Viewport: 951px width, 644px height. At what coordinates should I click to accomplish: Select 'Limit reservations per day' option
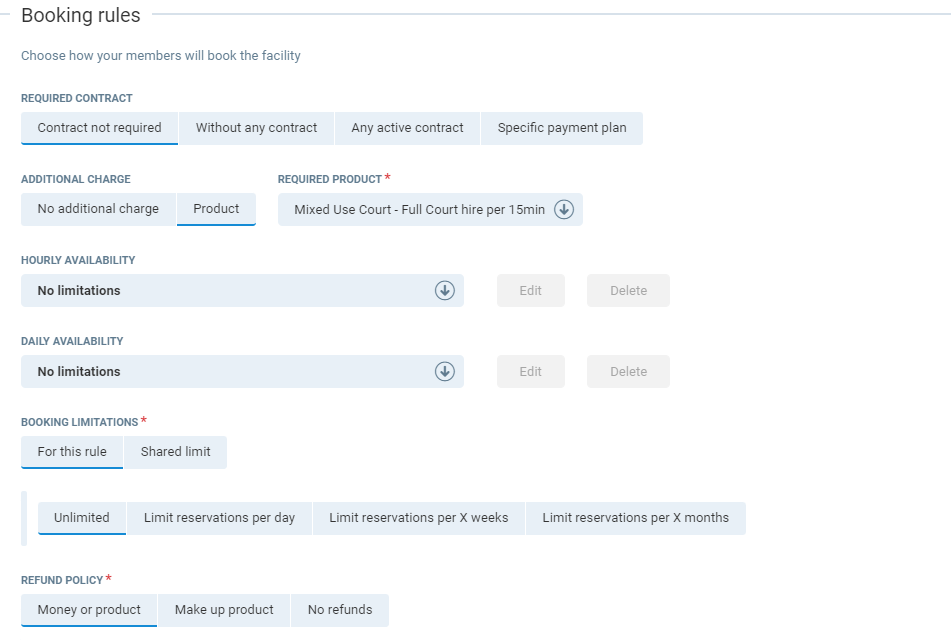[219, 518]
